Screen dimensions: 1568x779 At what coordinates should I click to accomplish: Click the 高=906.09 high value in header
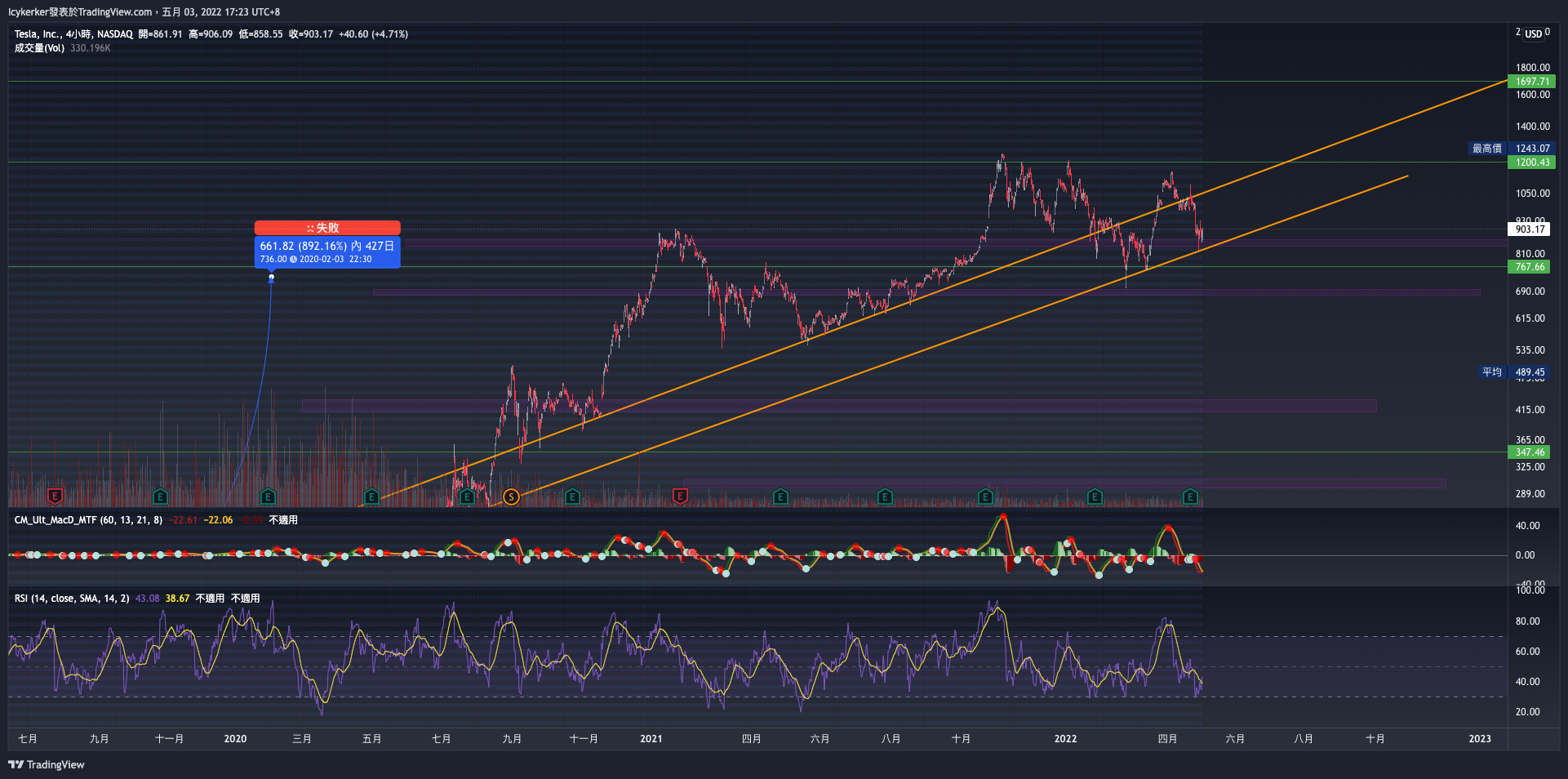211,34
